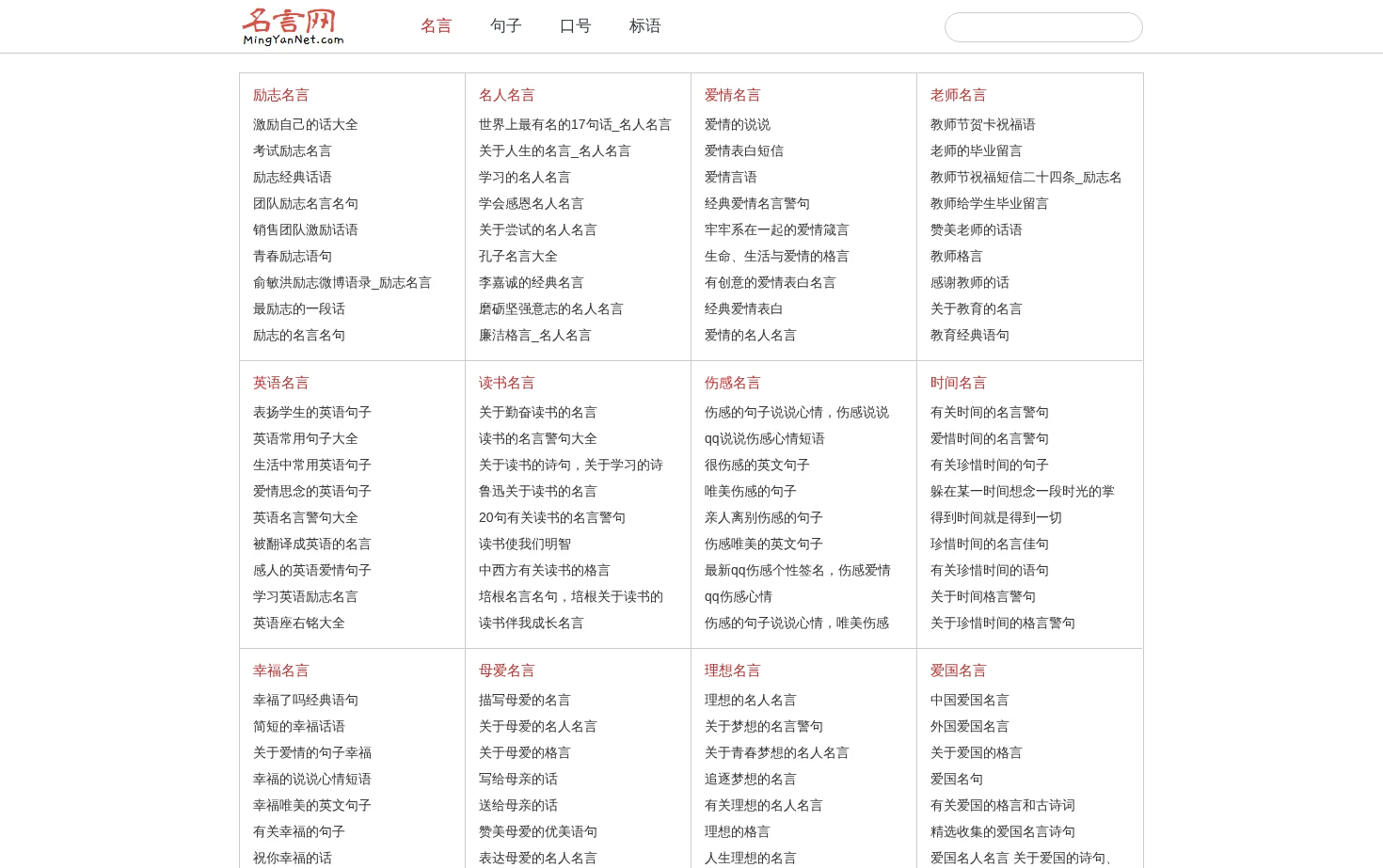Open the 句子 navigation tab

pos(505,26)
